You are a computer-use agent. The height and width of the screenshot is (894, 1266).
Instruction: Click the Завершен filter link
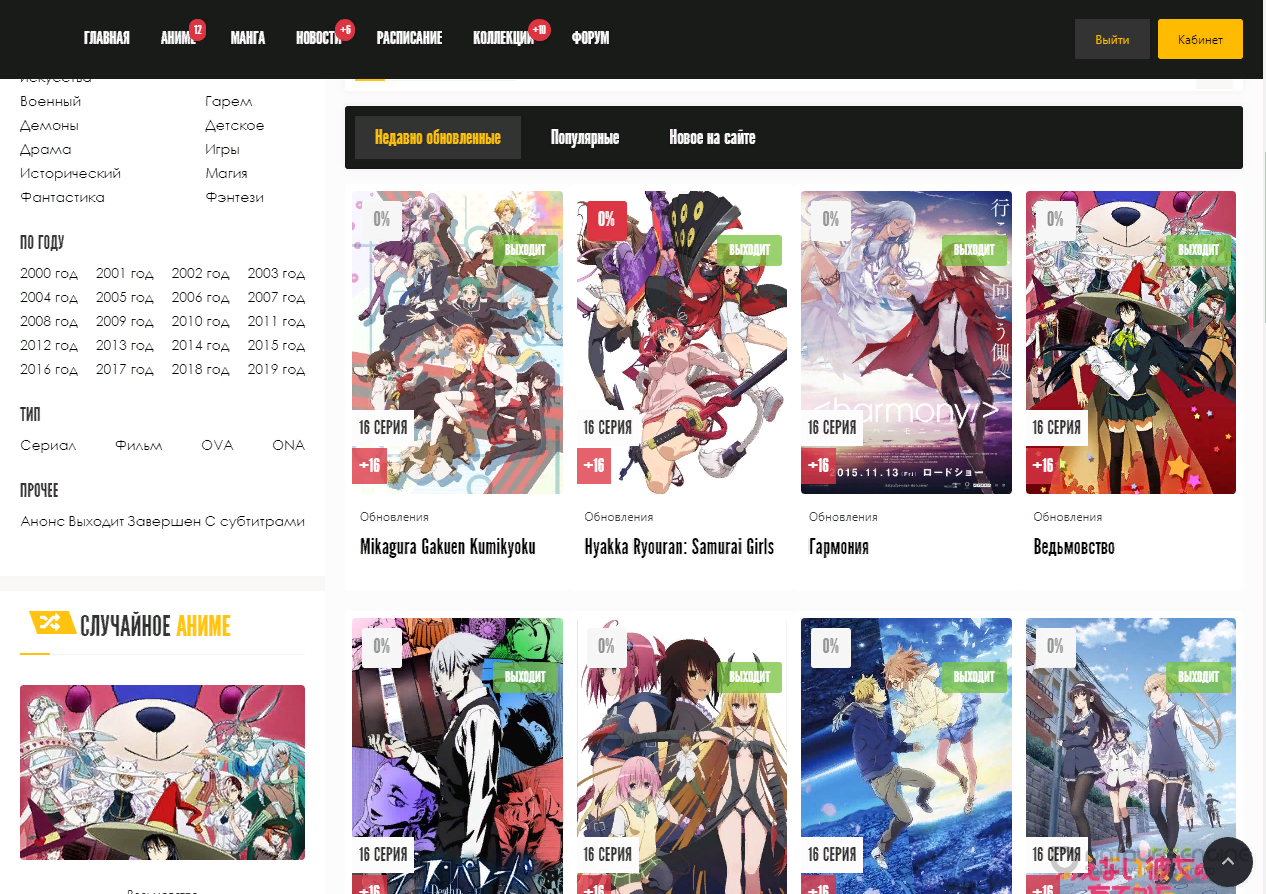click(x=164, y=521)
